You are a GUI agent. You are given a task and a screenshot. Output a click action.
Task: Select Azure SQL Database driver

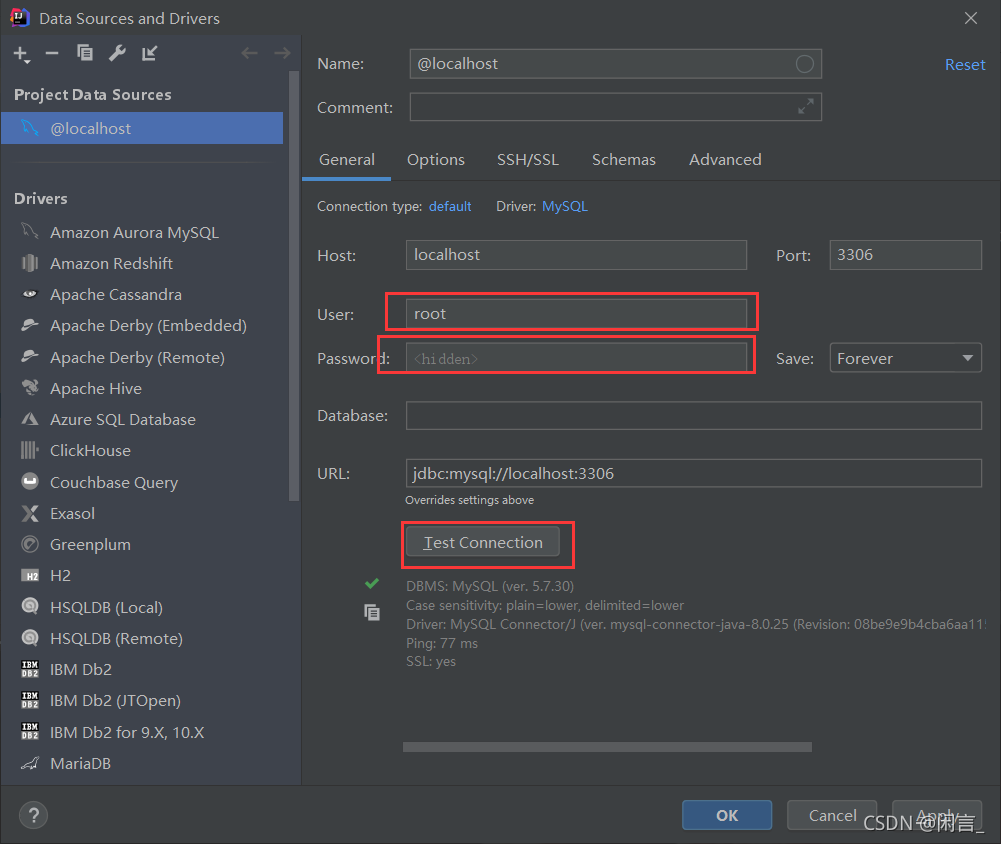click(x=123, y=419)
